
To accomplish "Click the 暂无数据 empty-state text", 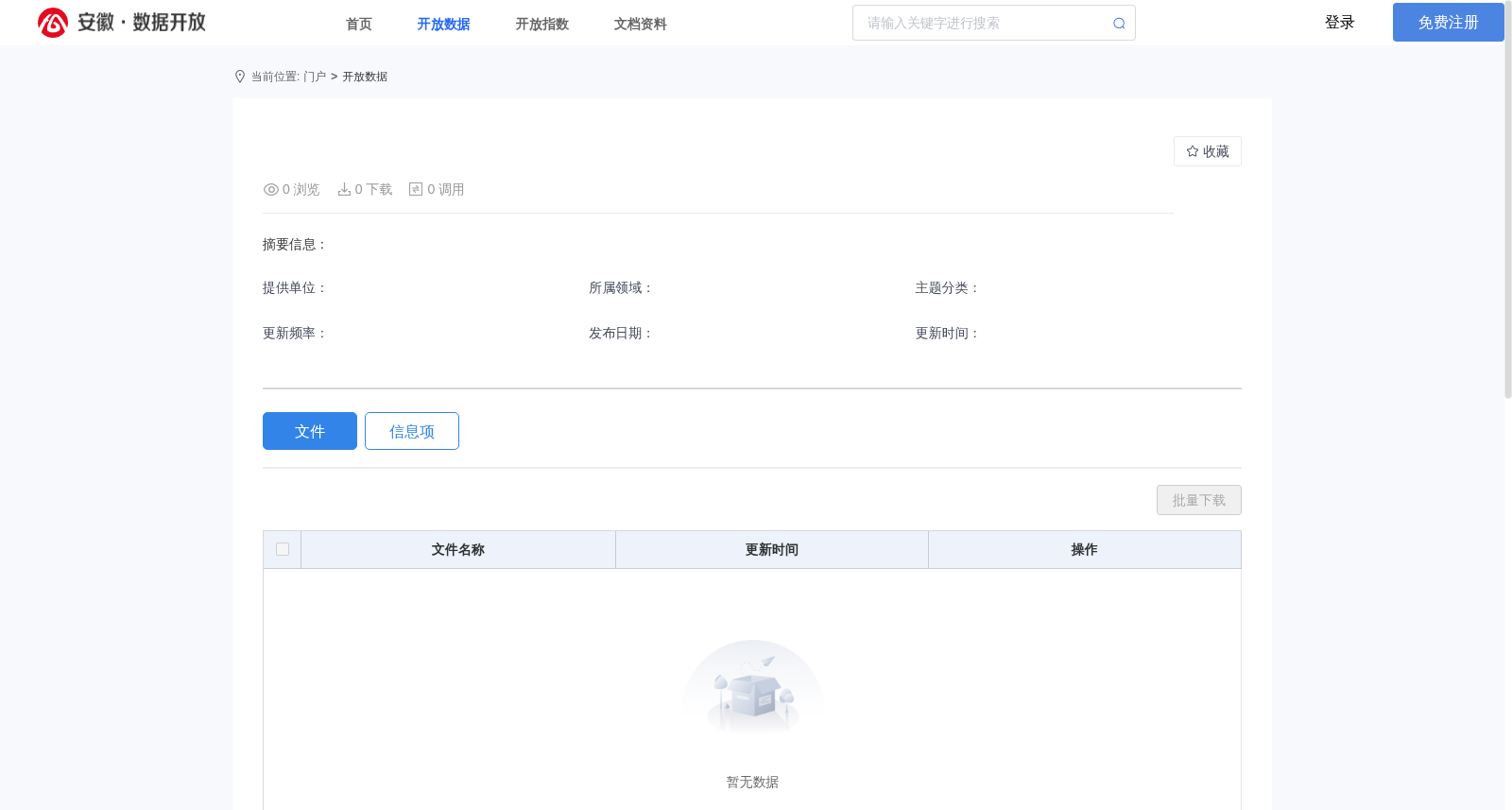I will 752,782.
